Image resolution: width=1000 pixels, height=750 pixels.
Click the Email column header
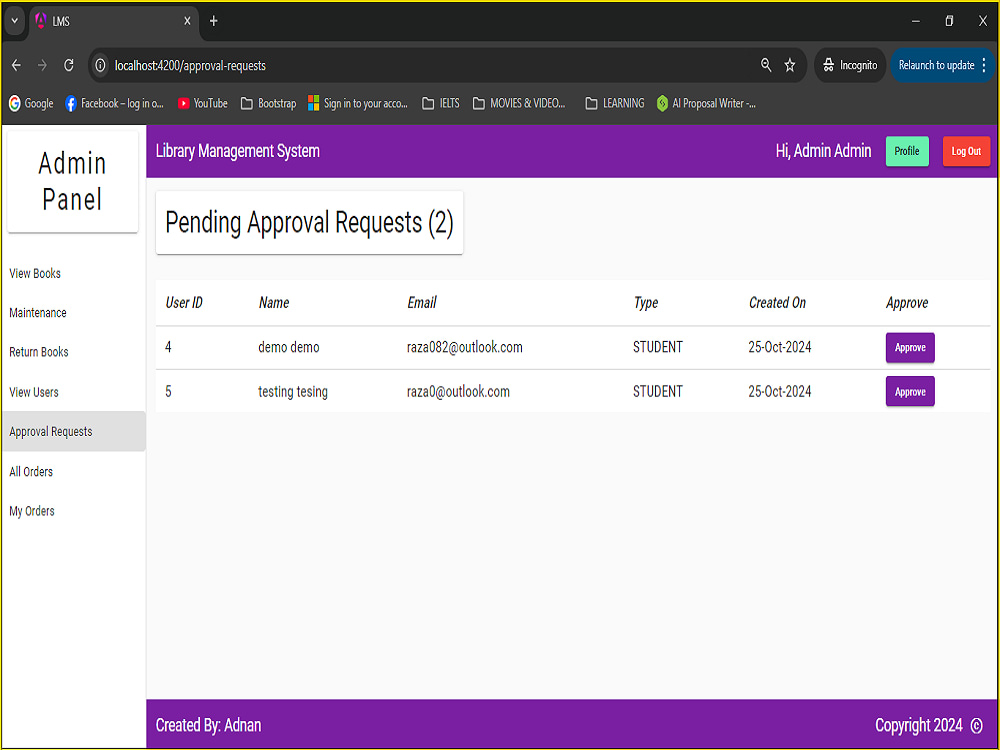tap(422, 303)
